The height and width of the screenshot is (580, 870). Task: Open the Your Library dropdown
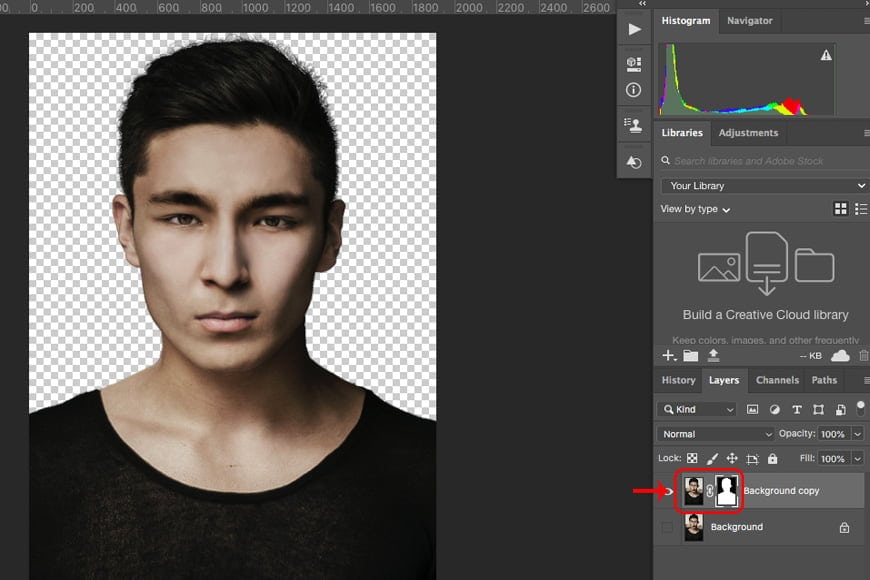tap(764, 185)
